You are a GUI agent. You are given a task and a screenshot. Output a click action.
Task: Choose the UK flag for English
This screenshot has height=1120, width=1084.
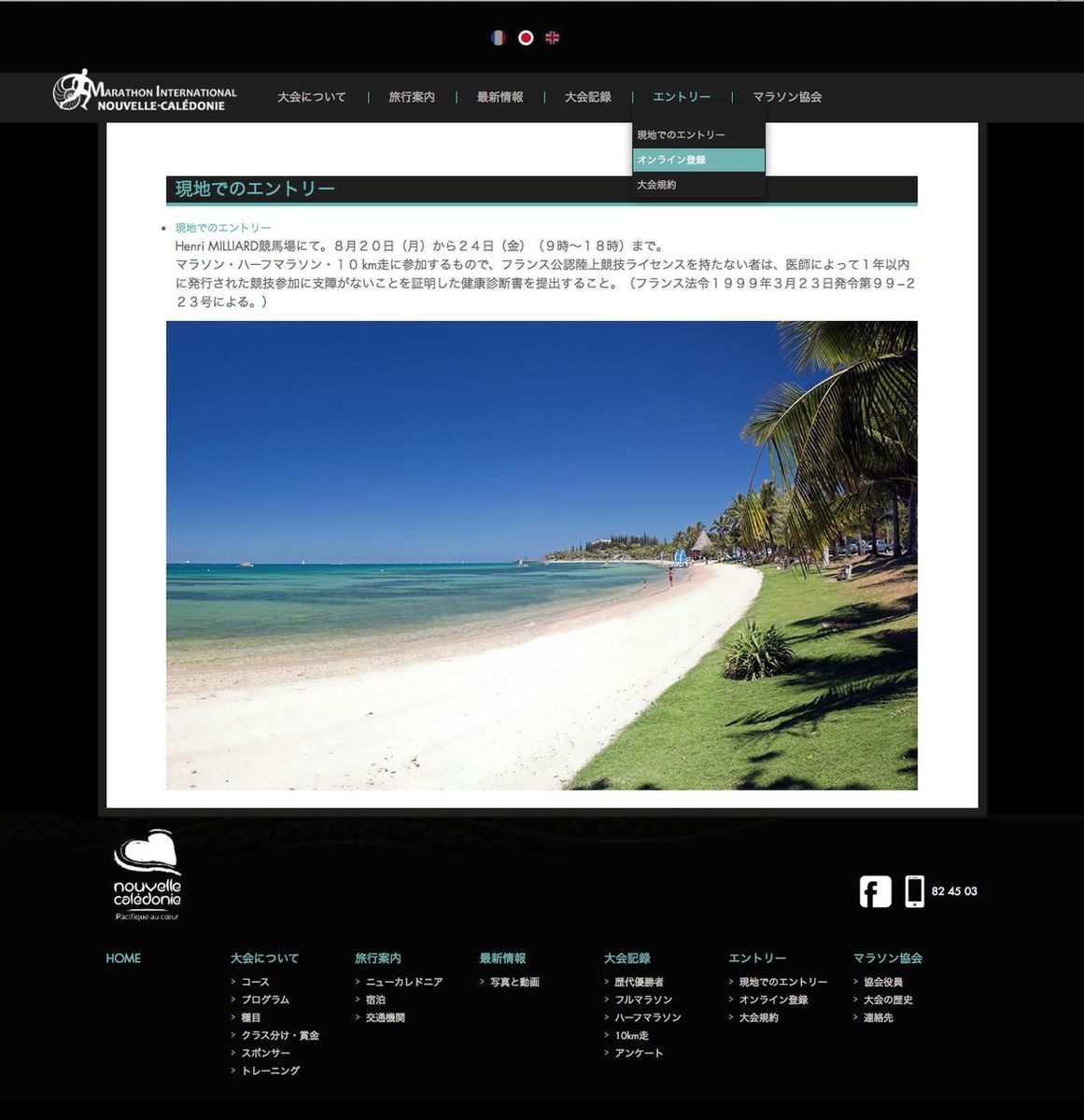pyautogui.click(x=552, y=37)
